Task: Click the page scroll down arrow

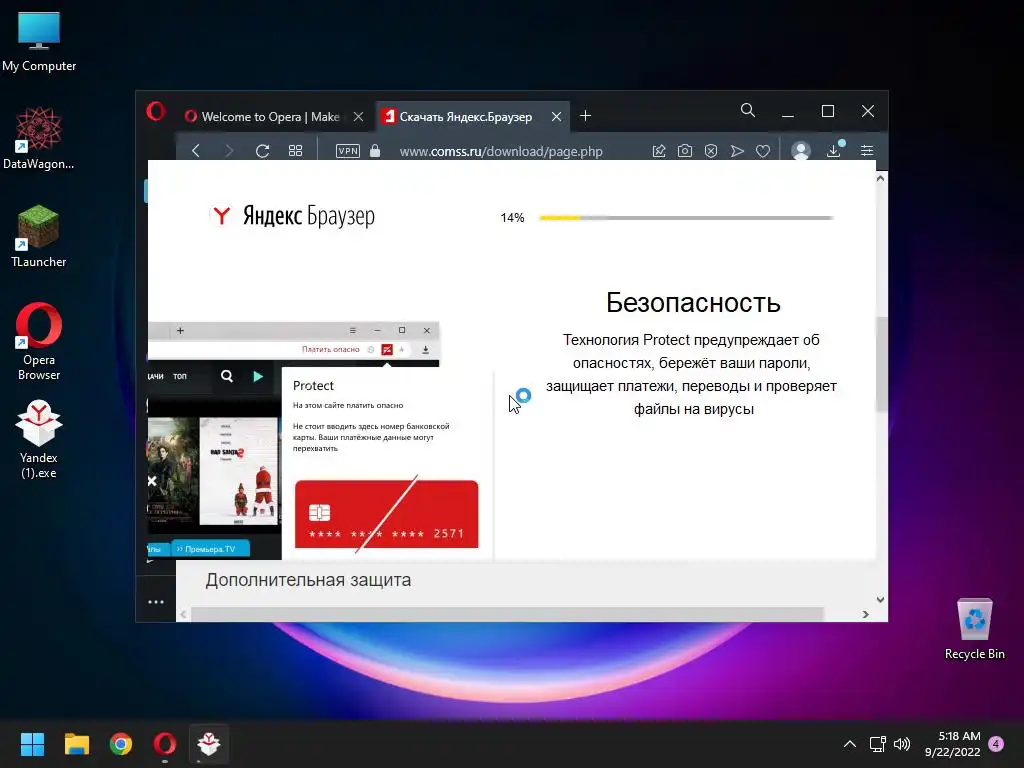Action: pos(880,600)
